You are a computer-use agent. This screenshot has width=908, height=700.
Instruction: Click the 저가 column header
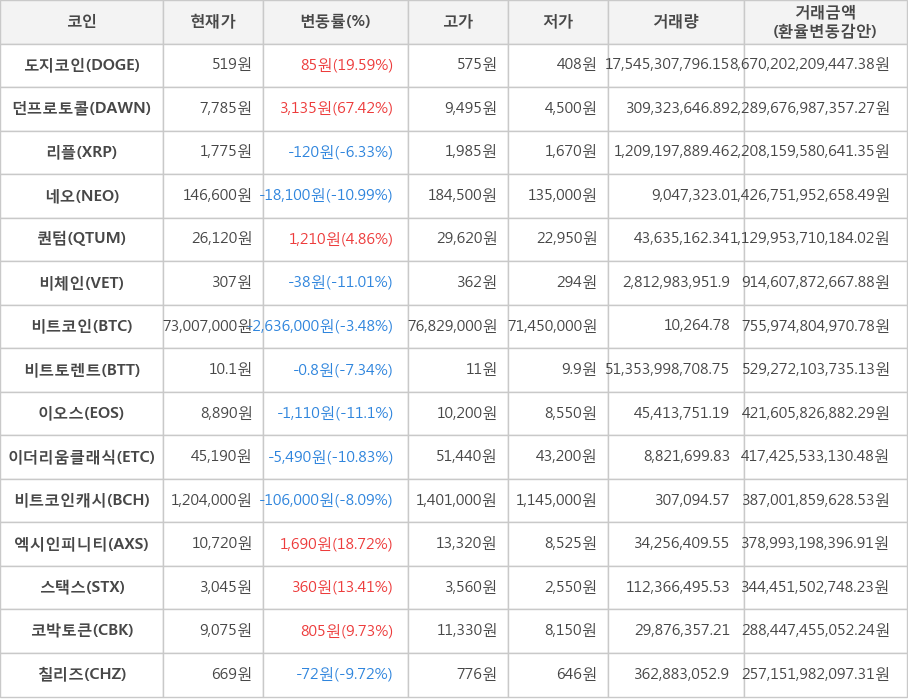pos(558,22)
